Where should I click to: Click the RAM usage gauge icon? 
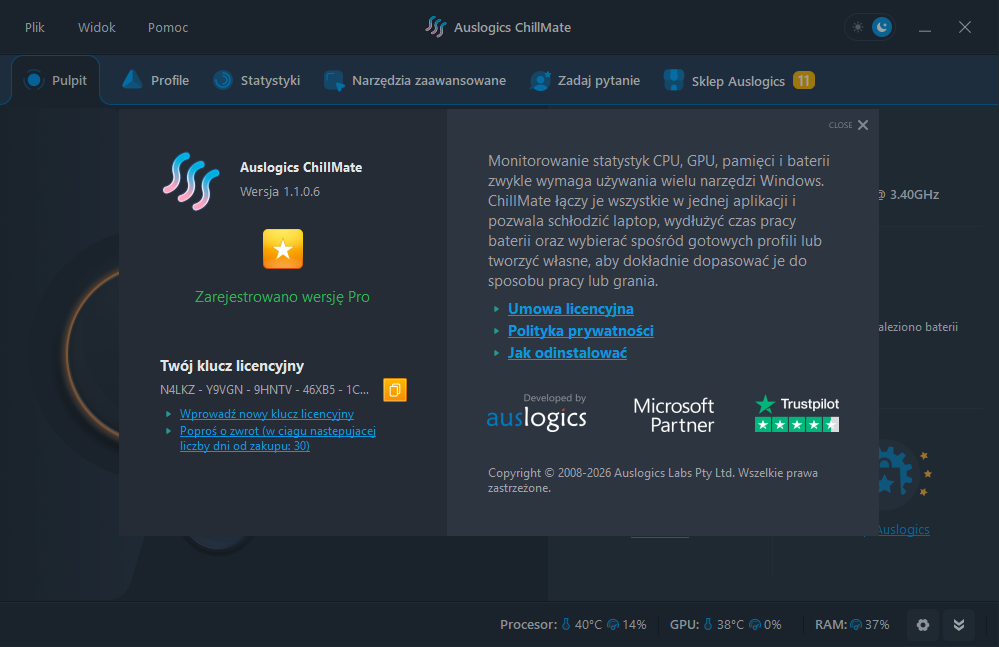click(856, 625)
